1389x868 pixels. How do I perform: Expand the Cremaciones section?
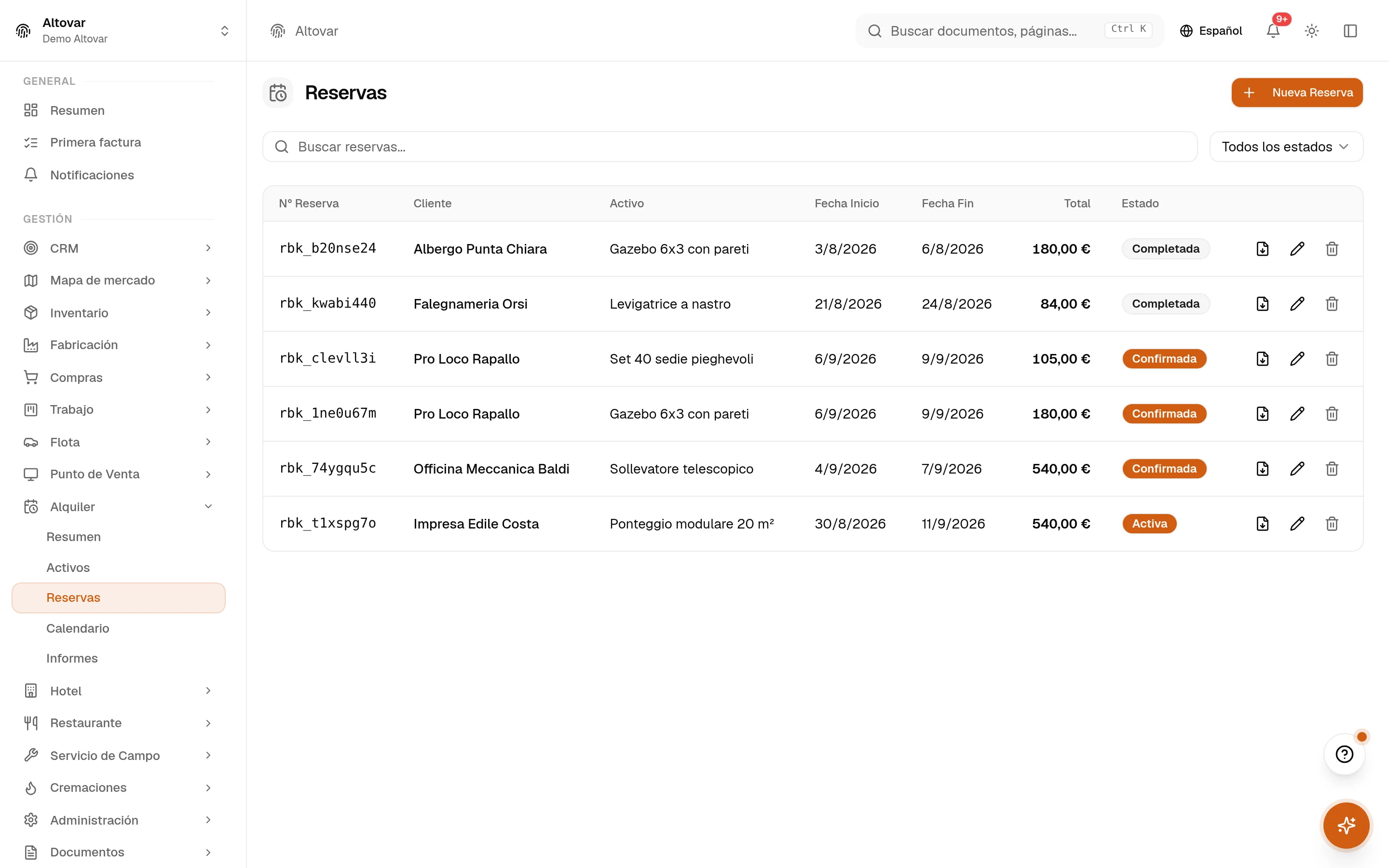118,787
